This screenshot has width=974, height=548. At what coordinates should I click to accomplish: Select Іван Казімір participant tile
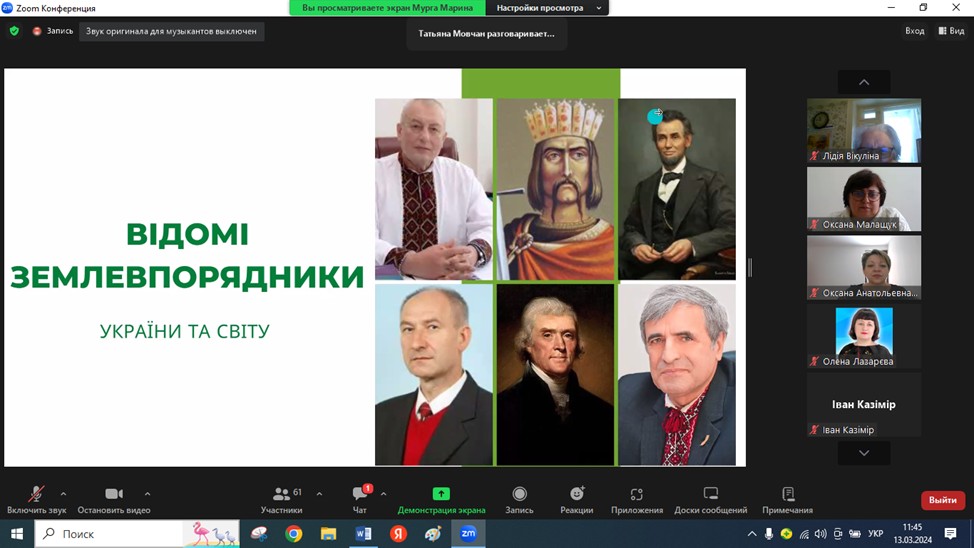point(863,404)
